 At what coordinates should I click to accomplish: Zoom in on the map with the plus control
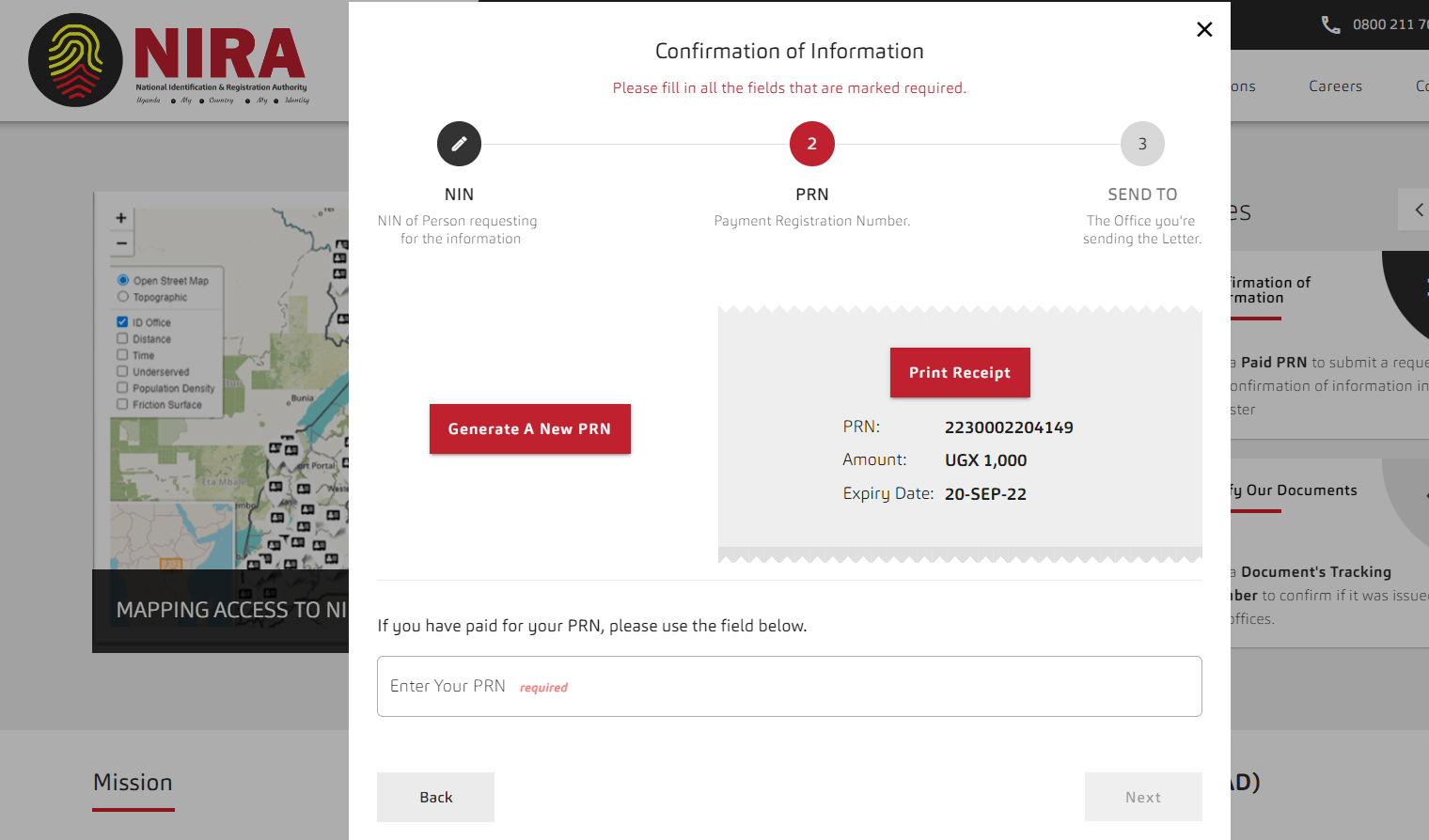click(120, 216)
